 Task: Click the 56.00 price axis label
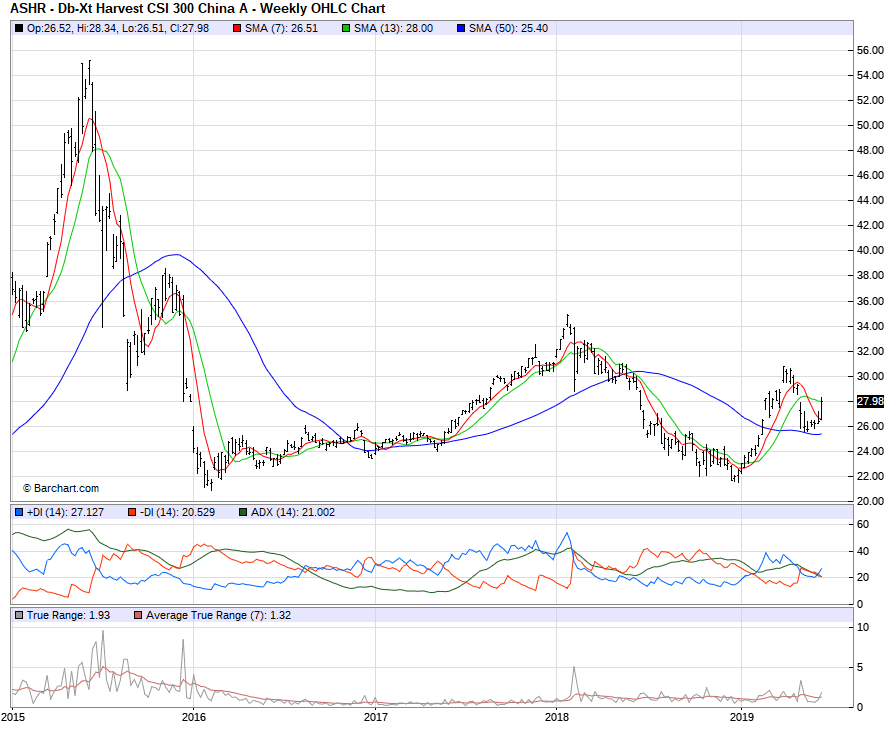coord(870,50)
